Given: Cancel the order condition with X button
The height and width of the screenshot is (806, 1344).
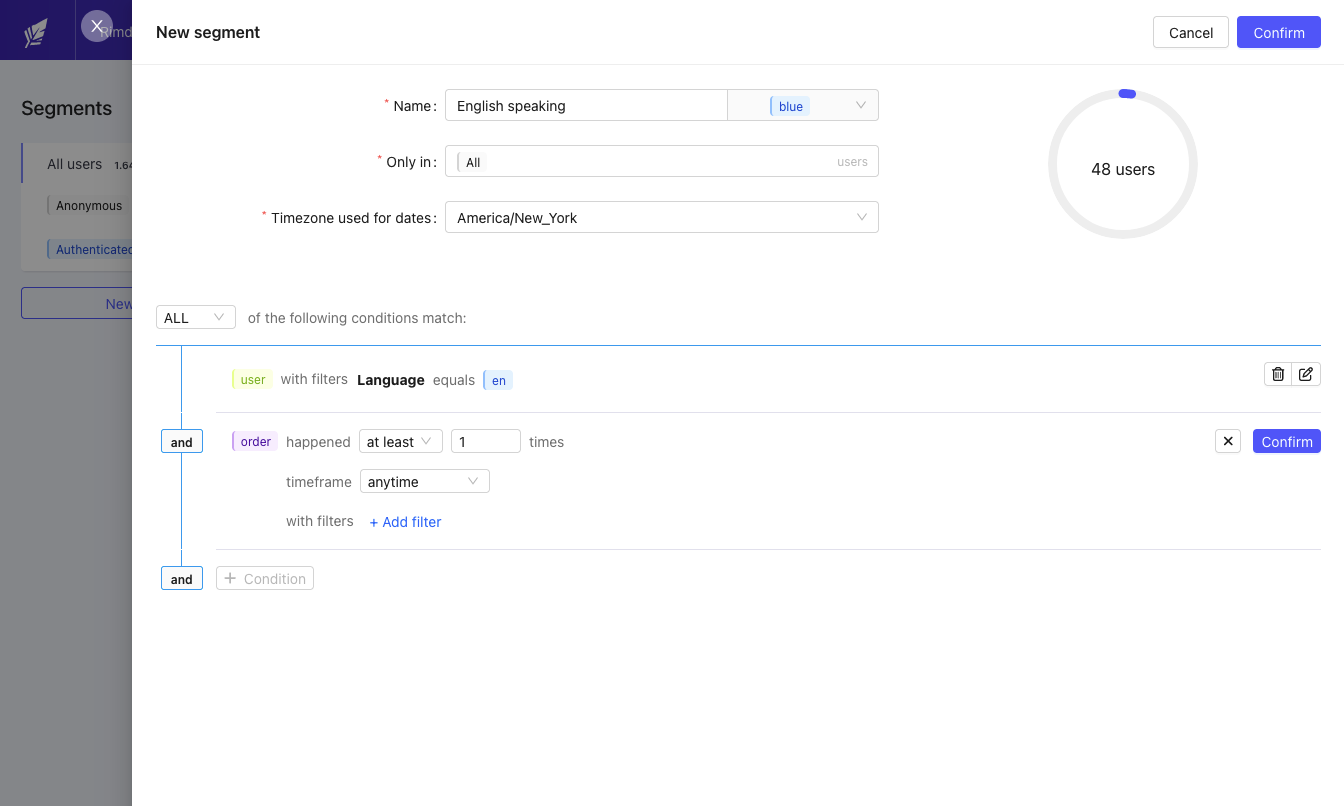Looking at the screenshot, I should (x=1228, y=441).
